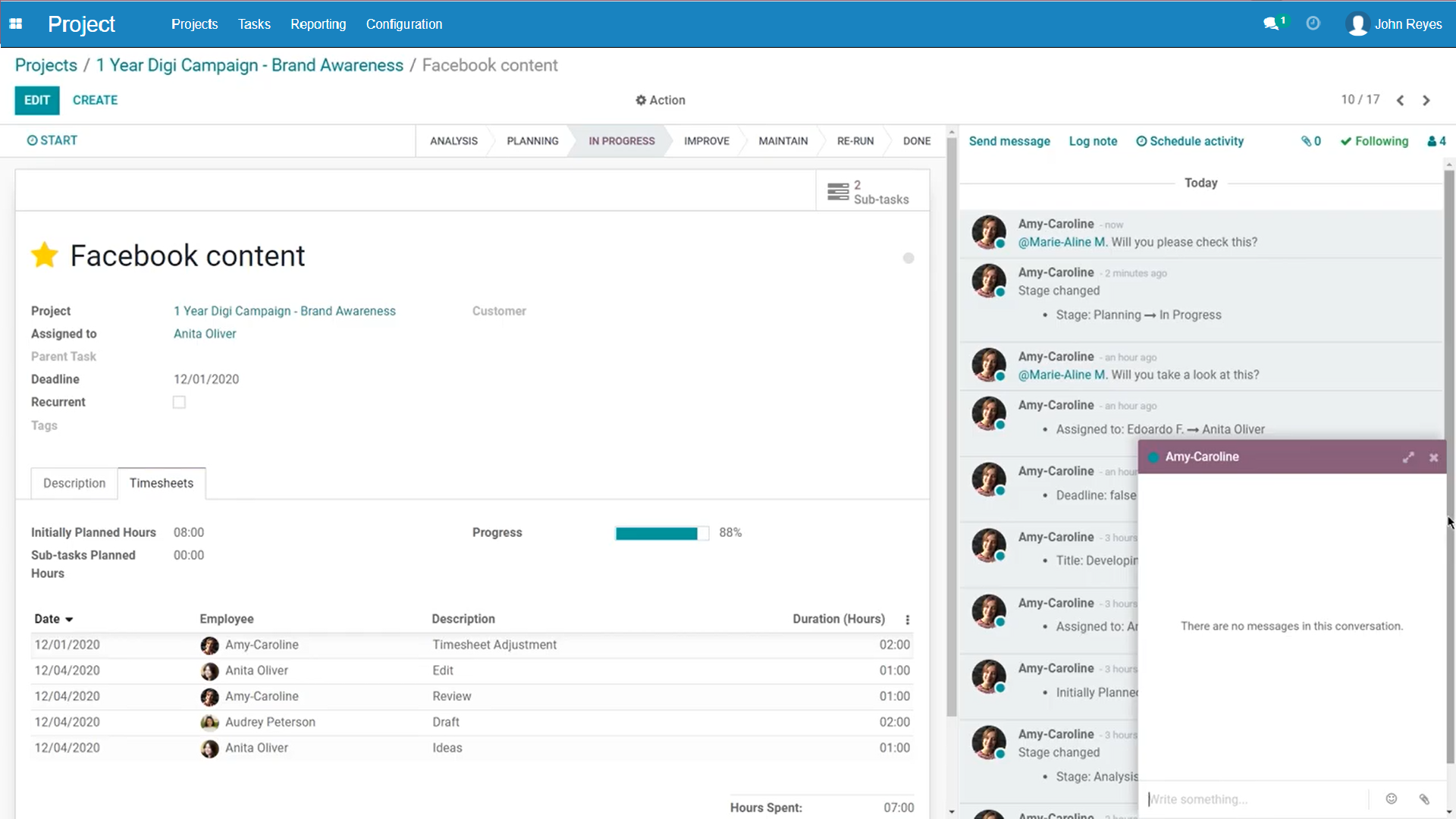The height and width of the screenshot is (819, 1456).
Task: Open the followers count icon
Action: [x=1436, y=141]
